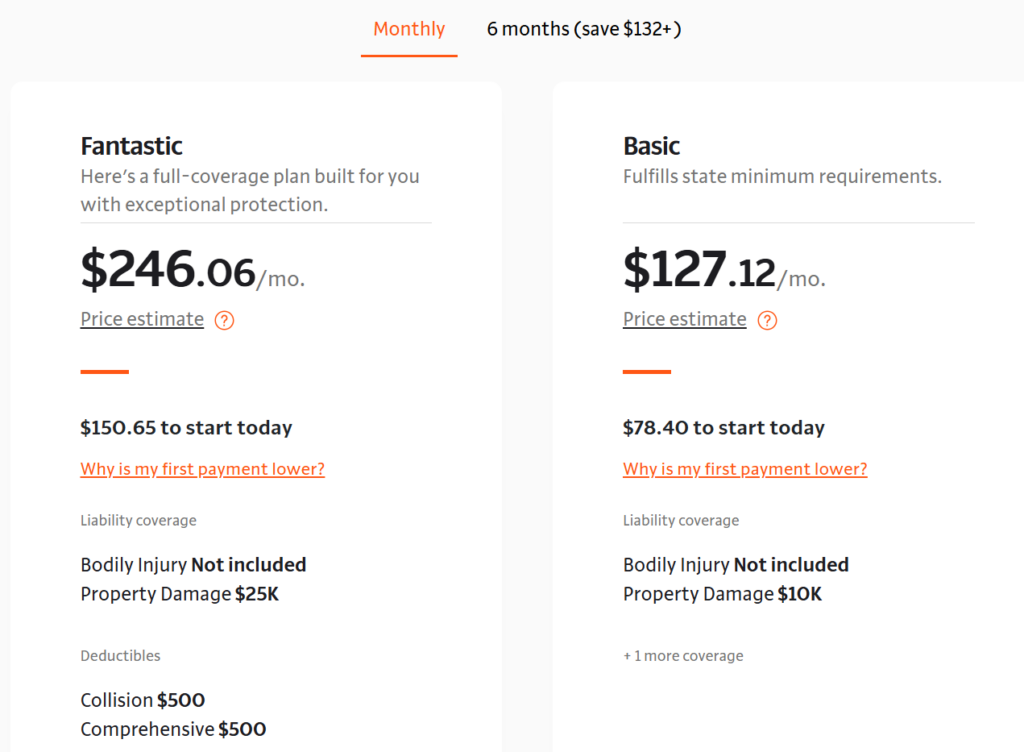Open Price estimate for the Fantastic plan
Image resolution: width=1024 pixels, height=752 pixels.
pos(141,319)
